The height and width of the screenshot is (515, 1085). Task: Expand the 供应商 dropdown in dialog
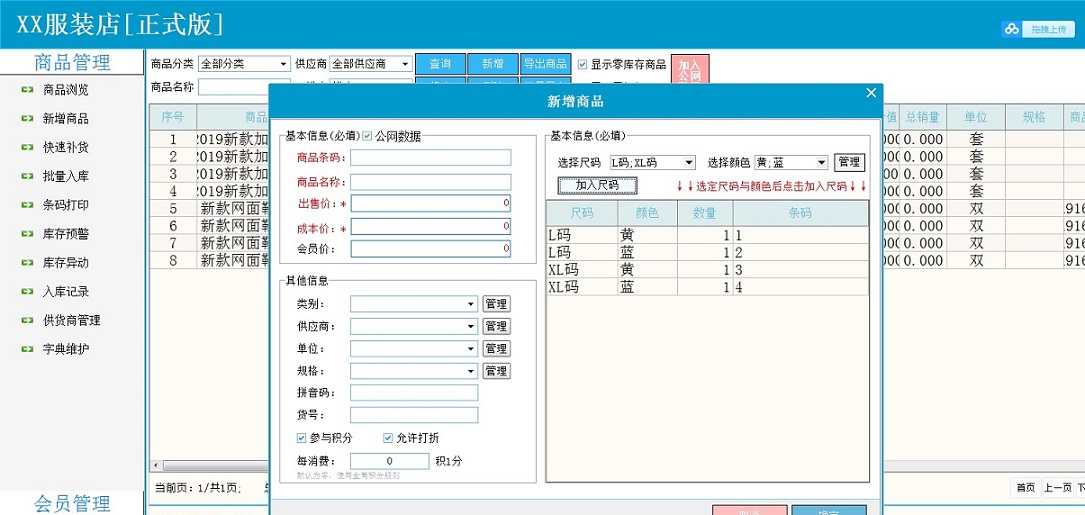[x=471, y=327]
